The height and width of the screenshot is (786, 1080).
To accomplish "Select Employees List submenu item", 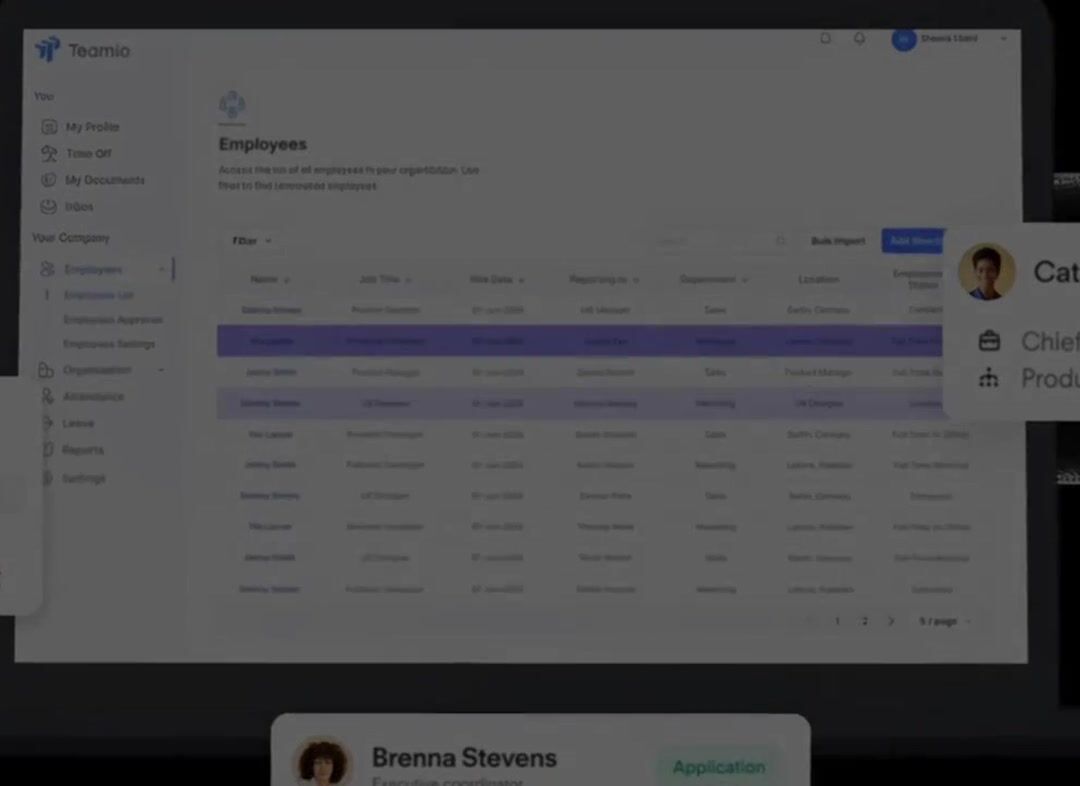I will click(x=98, y=295).
